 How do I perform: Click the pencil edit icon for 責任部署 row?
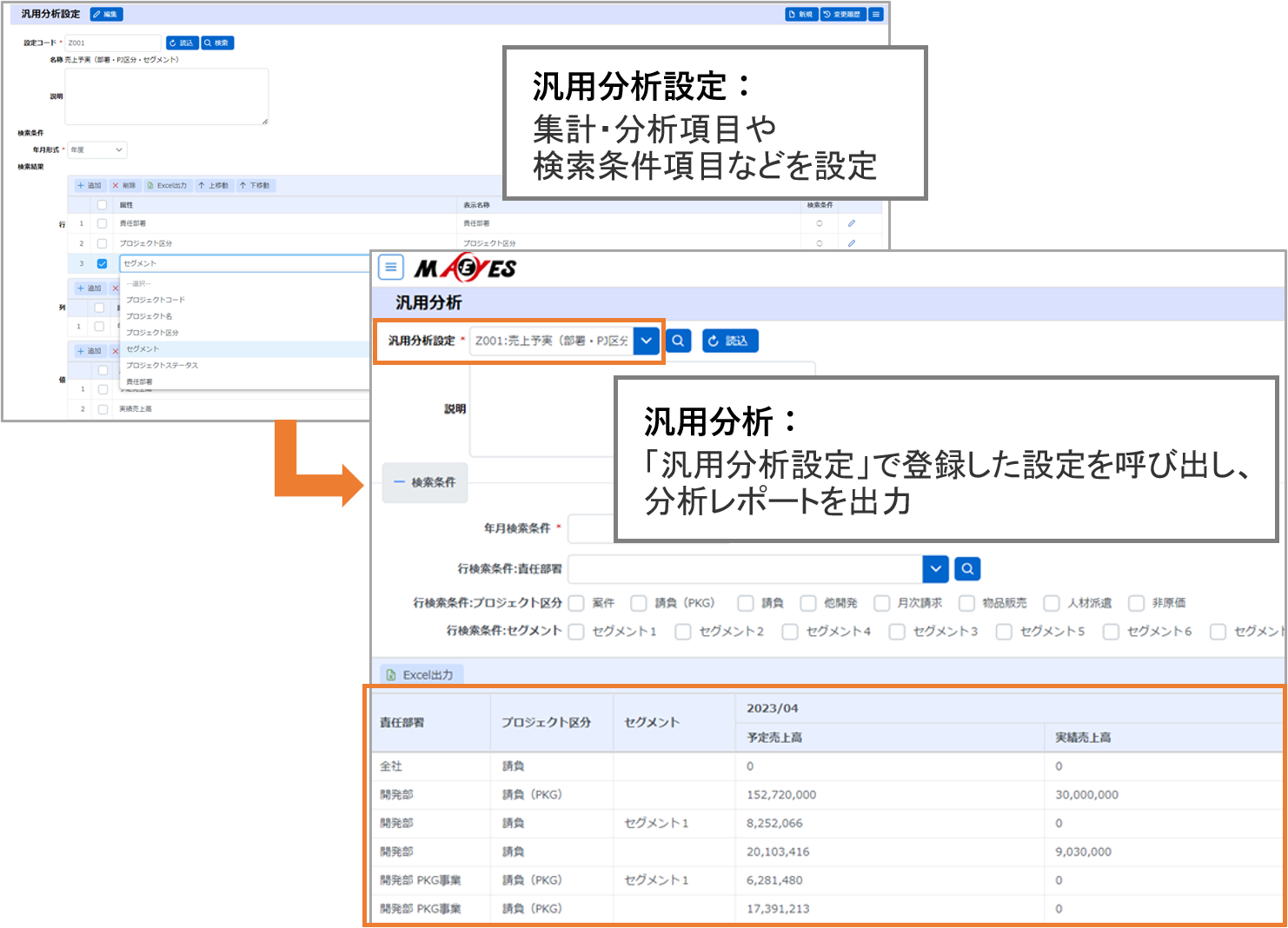(x=852, y=223)
